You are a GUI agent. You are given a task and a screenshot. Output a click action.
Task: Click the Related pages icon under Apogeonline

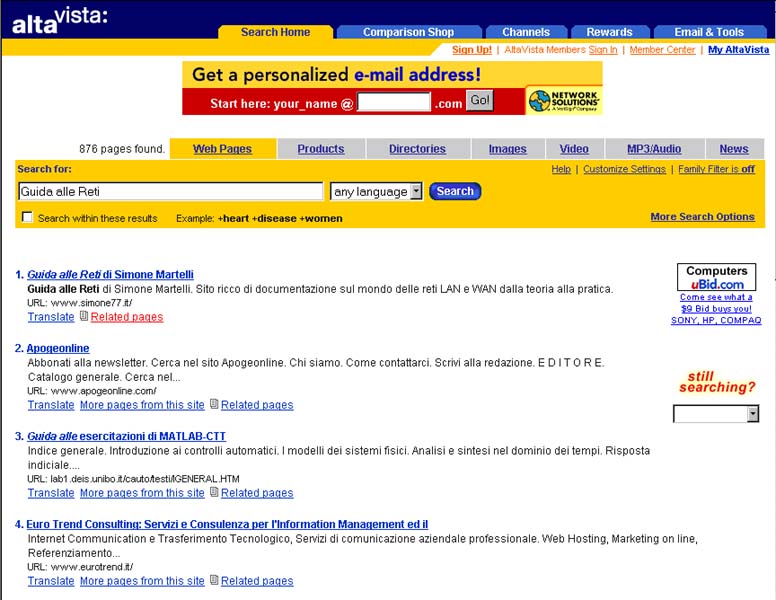point(214,405)
